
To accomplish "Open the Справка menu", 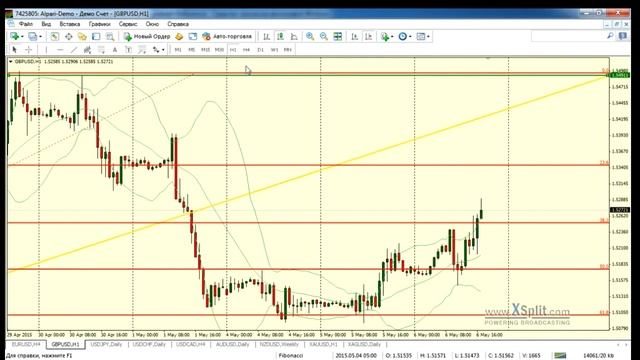I will [x=178, y=24].
